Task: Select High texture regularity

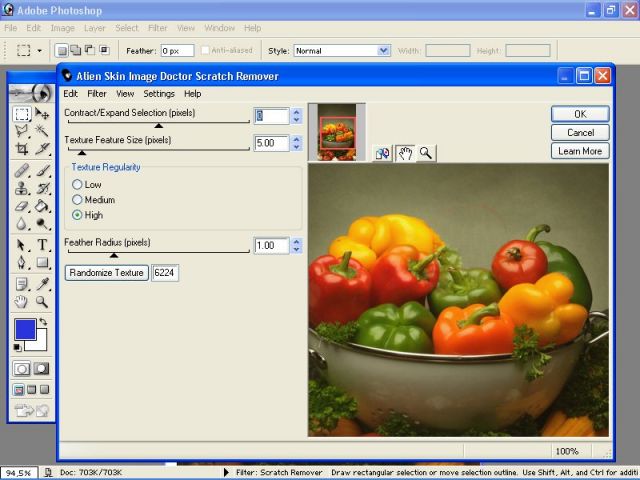Action: 77,215
